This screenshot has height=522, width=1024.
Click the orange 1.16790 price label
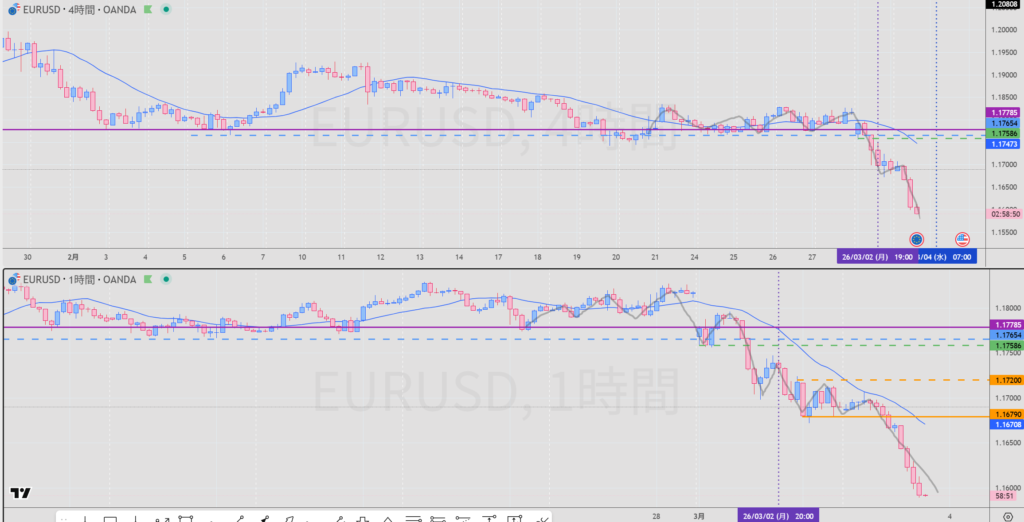[1003, 413]
